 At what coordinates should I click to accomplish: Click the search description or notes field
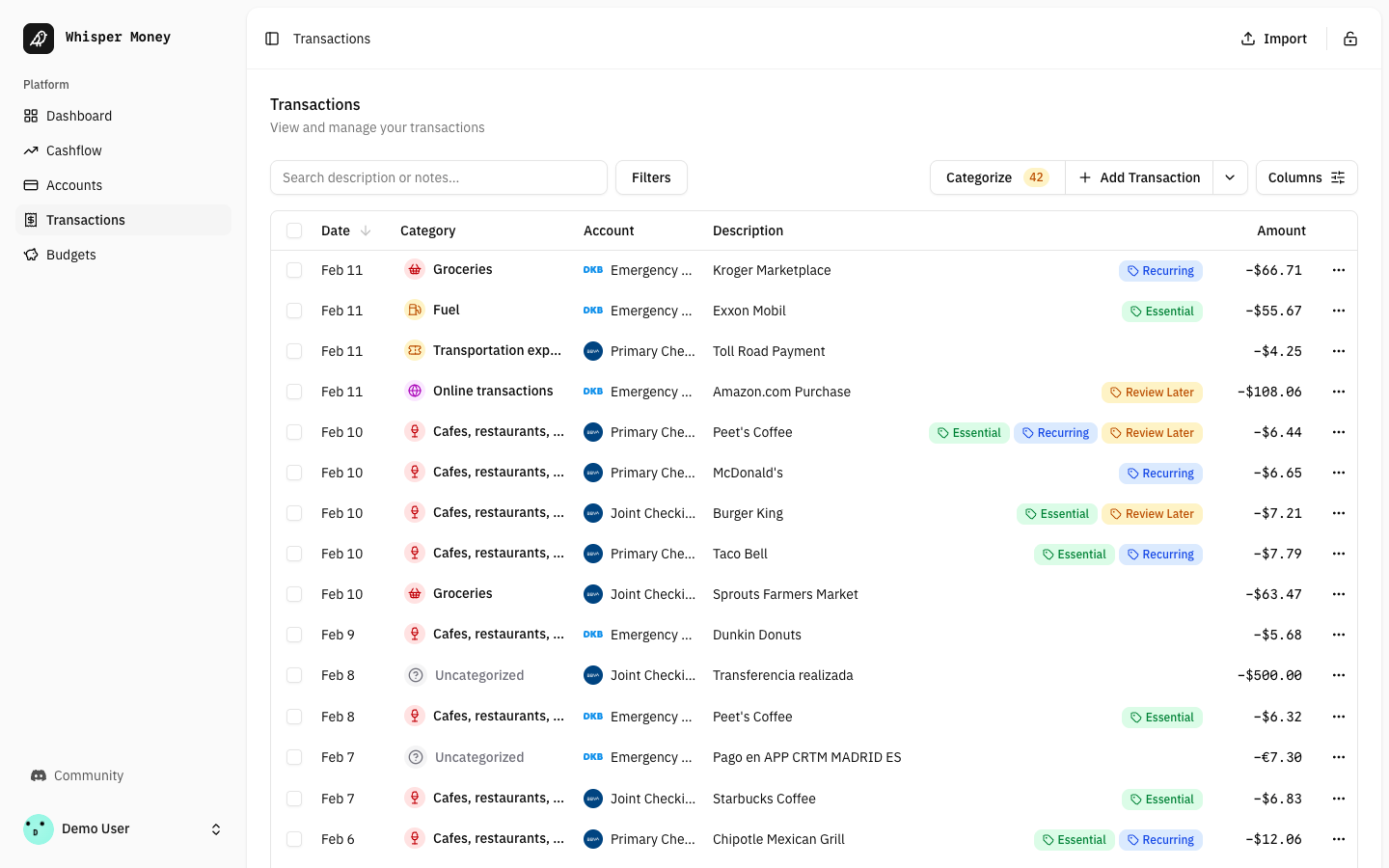438,177
